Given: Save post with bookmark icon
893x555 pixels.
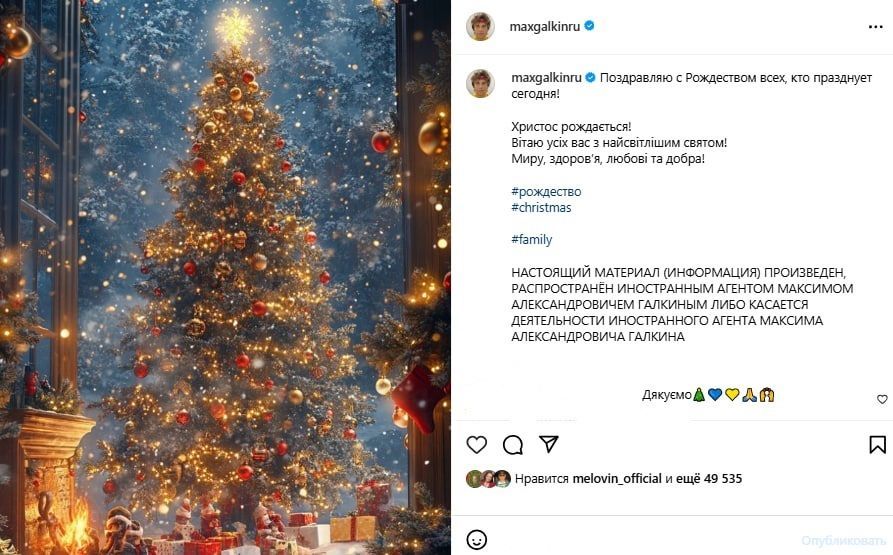Looking at the screenshot, I should (x=877, y=445).
